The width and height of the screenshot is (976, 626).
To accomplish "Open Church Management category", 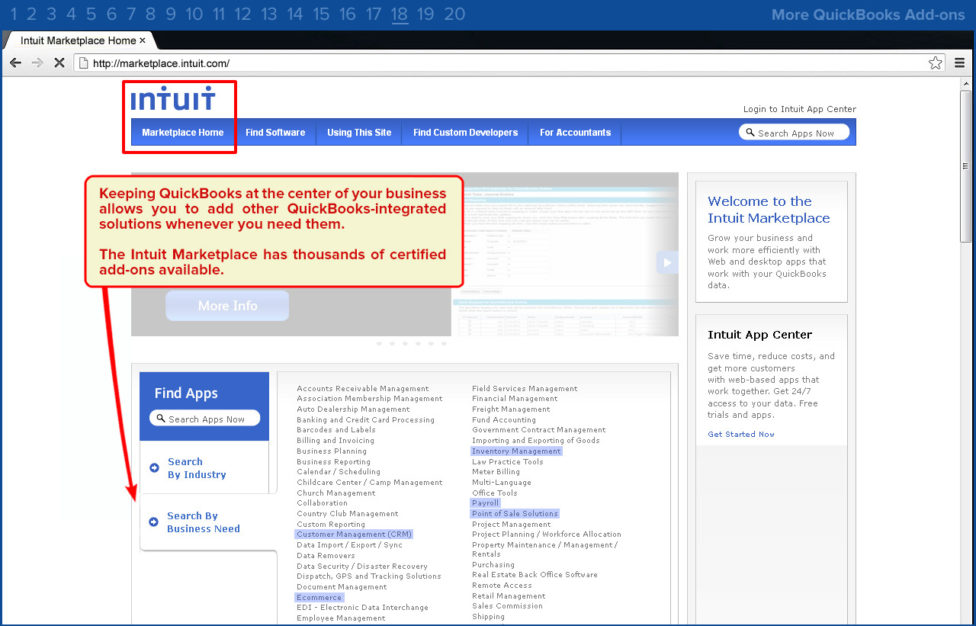I will pyautogui.click(x=336, y=493).
